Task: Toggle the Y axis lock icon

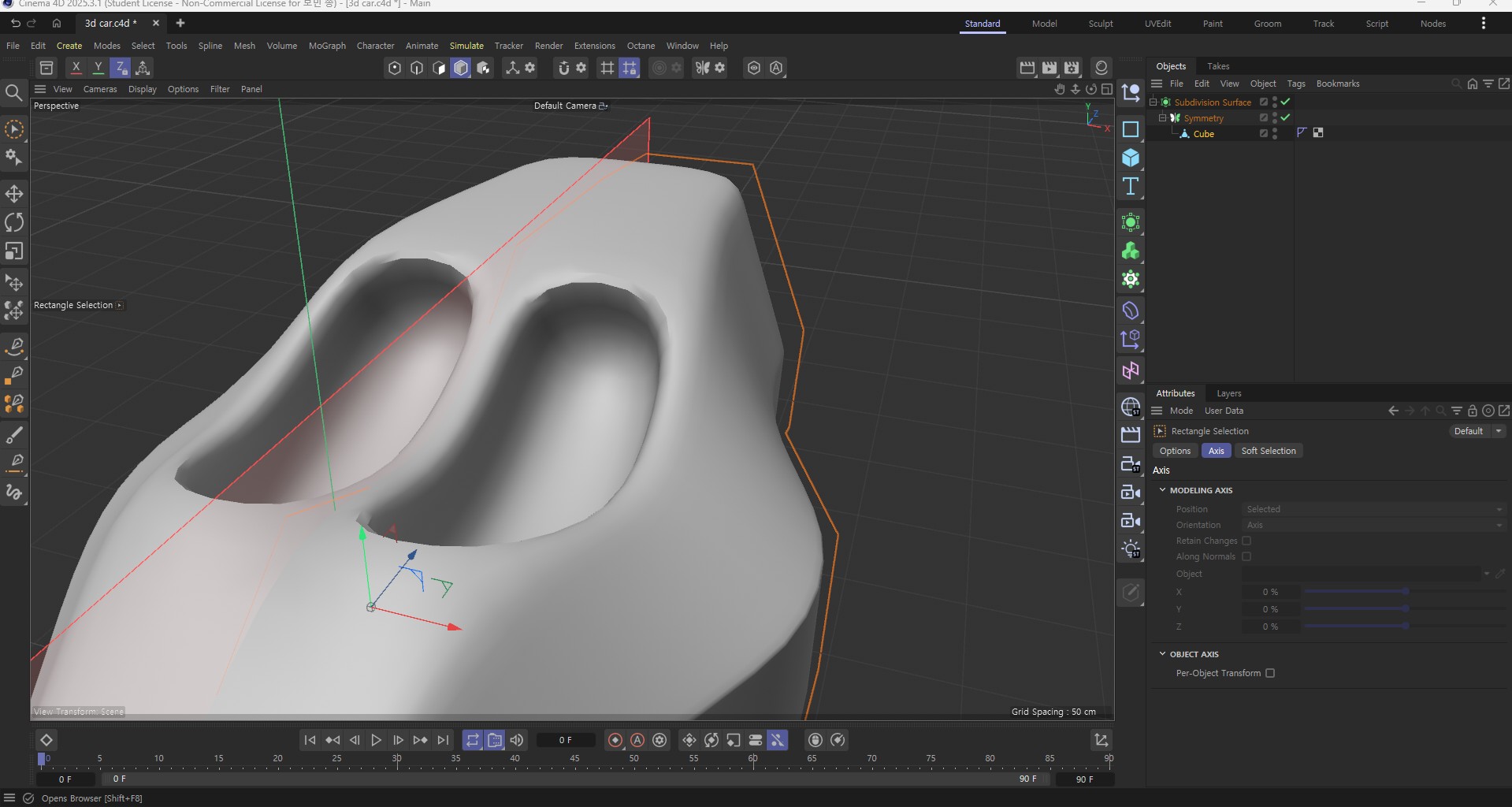Action: tap(98, 68)
